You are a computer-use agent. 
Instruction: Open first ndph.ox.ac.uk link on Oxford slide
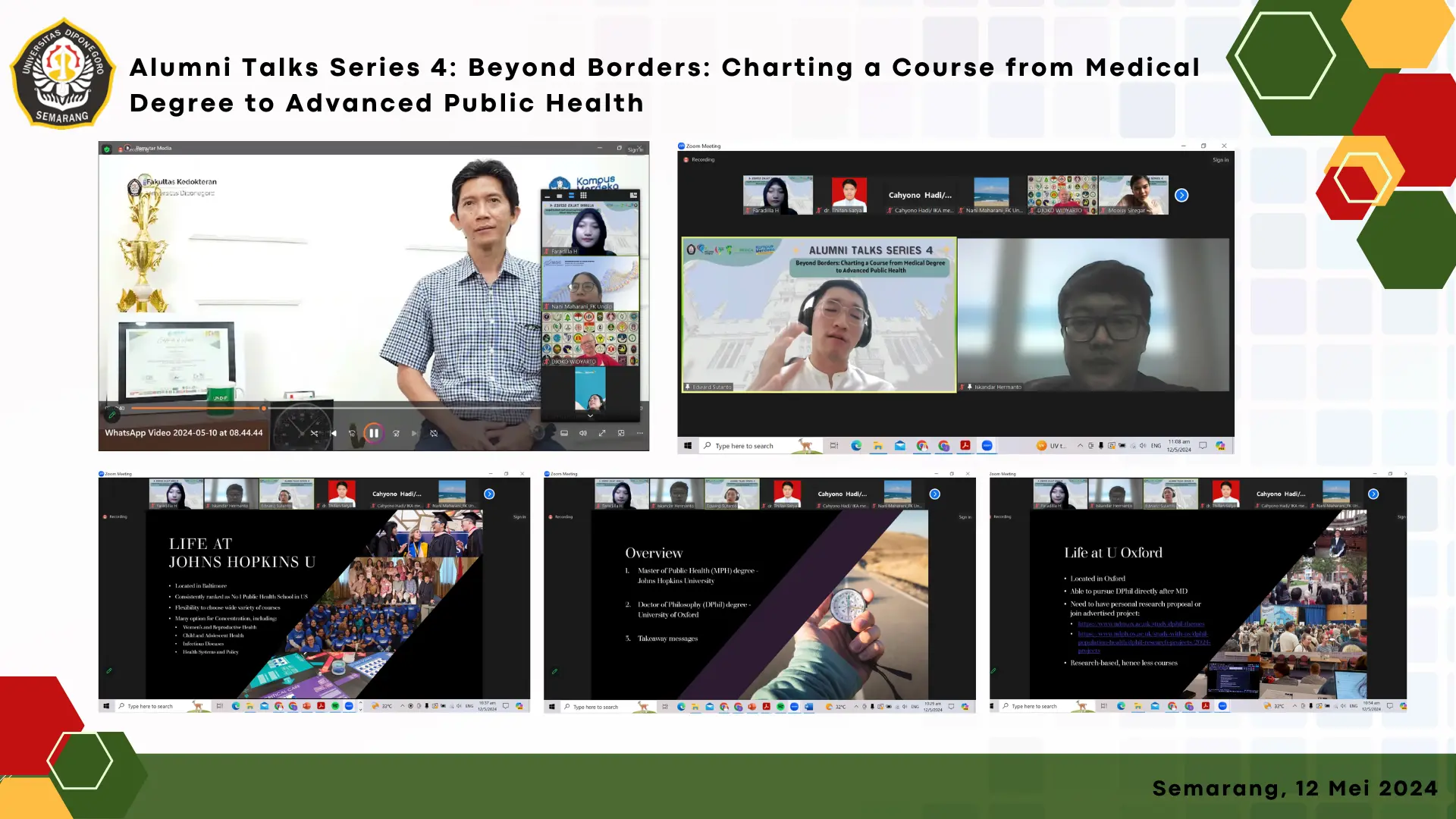click(x=1141, y=624)
